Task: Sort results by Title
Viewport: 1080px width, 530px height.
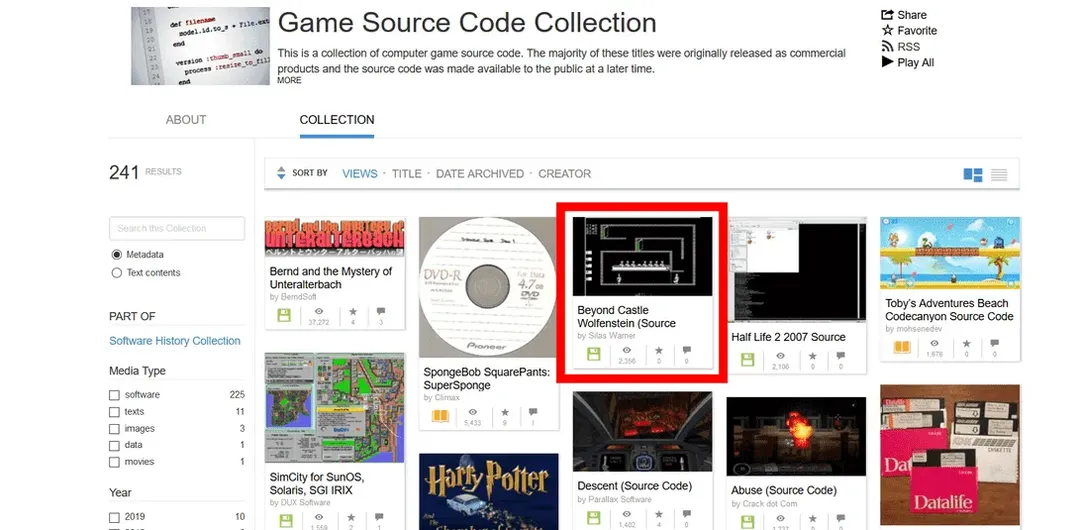Action: [x=406, y=174]
